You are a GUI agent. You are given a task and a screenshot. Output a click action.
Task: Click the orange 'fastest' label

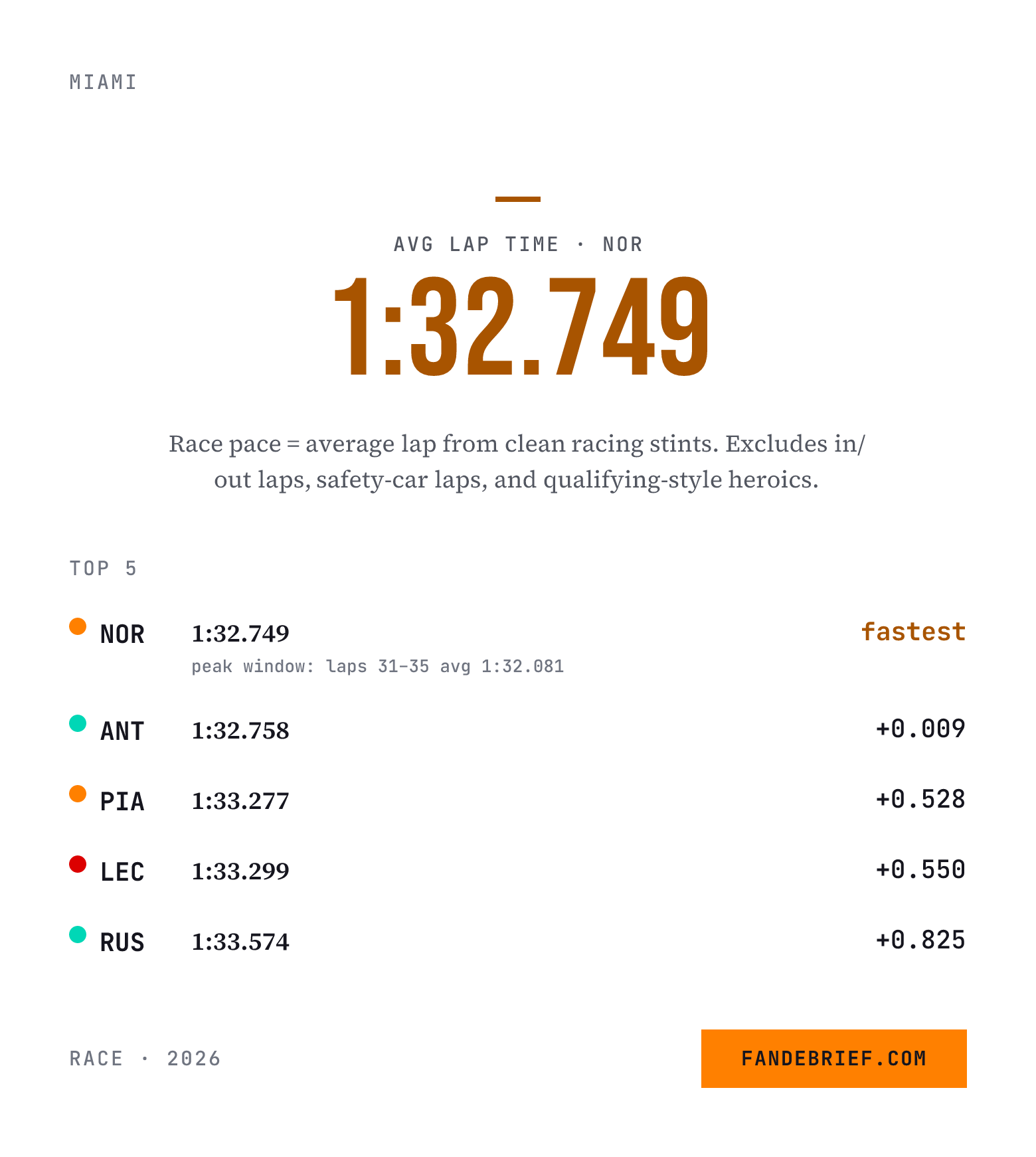point(913,632)
